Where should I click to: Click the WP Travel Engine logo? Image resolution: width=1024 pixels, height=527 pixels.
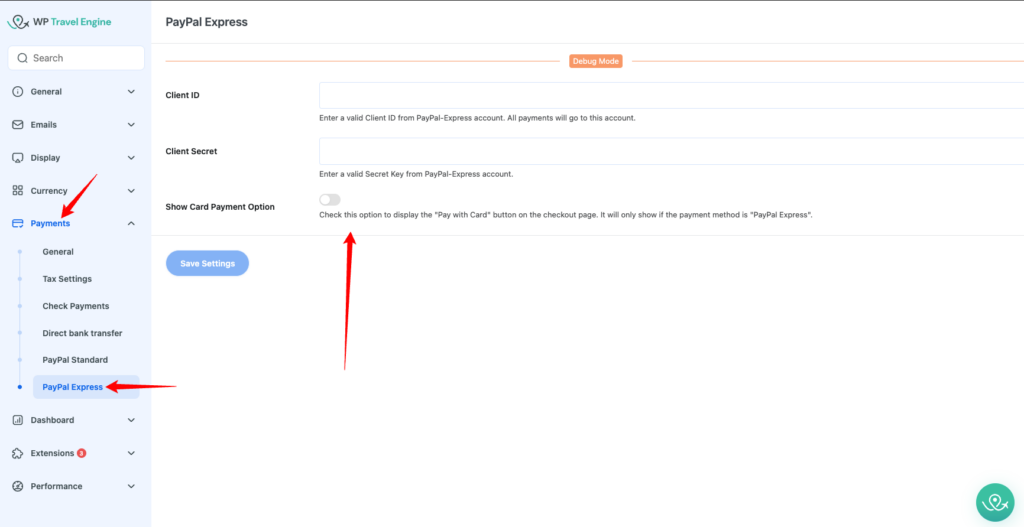click(59, 22)
